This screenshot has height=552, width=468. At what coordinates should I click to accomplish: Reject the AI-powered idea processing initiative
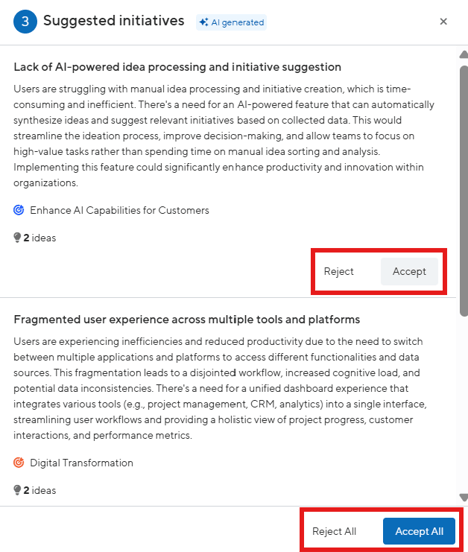point(339,271)
